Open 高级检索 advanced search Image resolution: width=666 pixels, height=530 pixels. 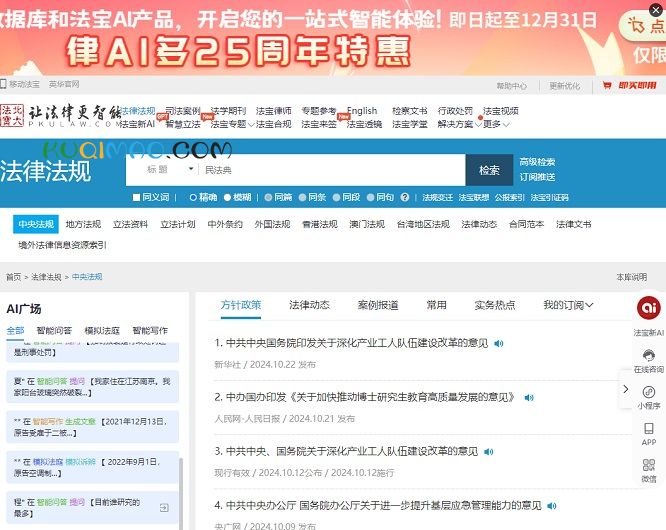point(537,162)
